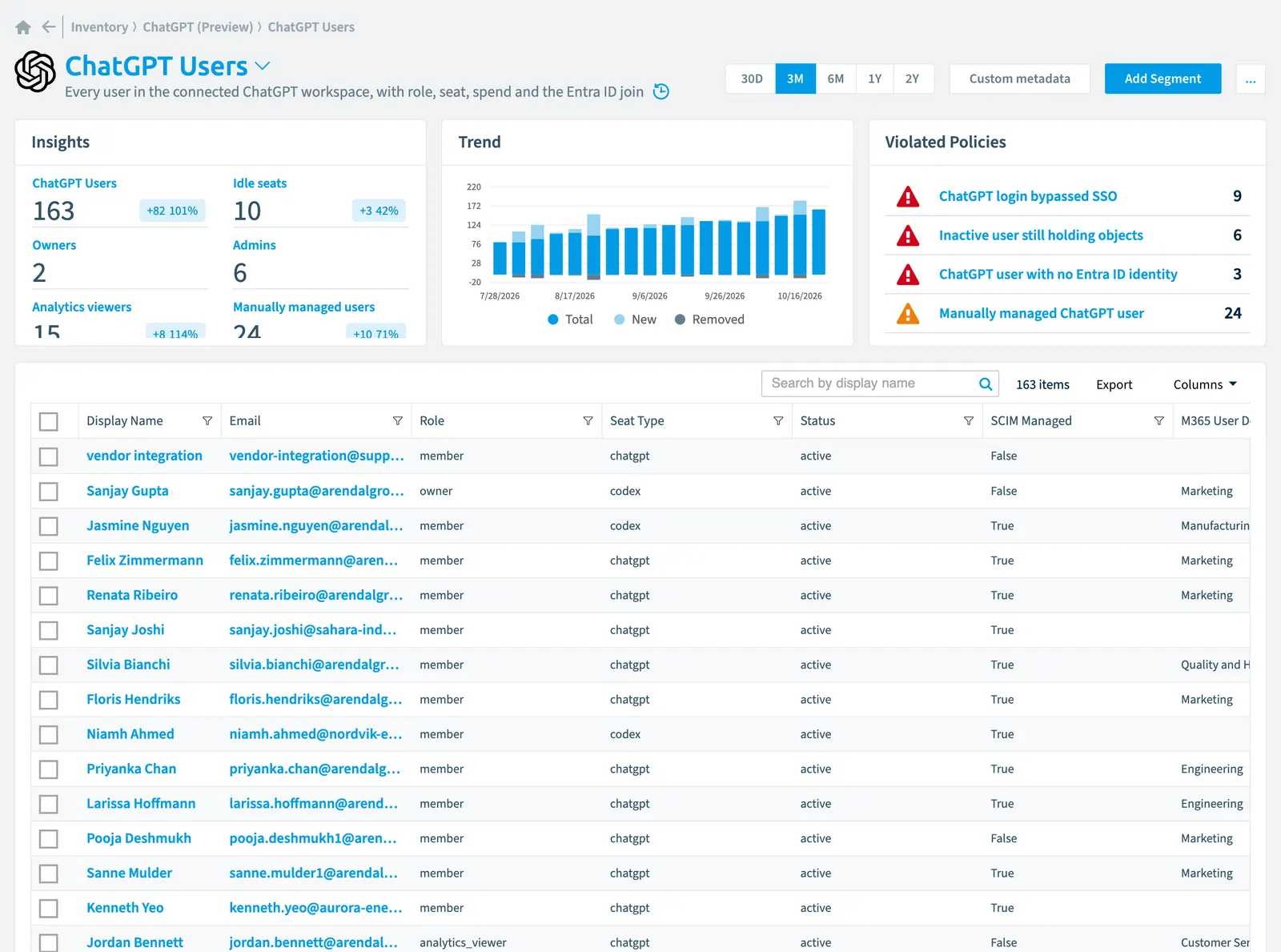Open the ChatGPT login bypassed SSO policy
This screenshot has height=952, width=1281.
coord(1027,196)
